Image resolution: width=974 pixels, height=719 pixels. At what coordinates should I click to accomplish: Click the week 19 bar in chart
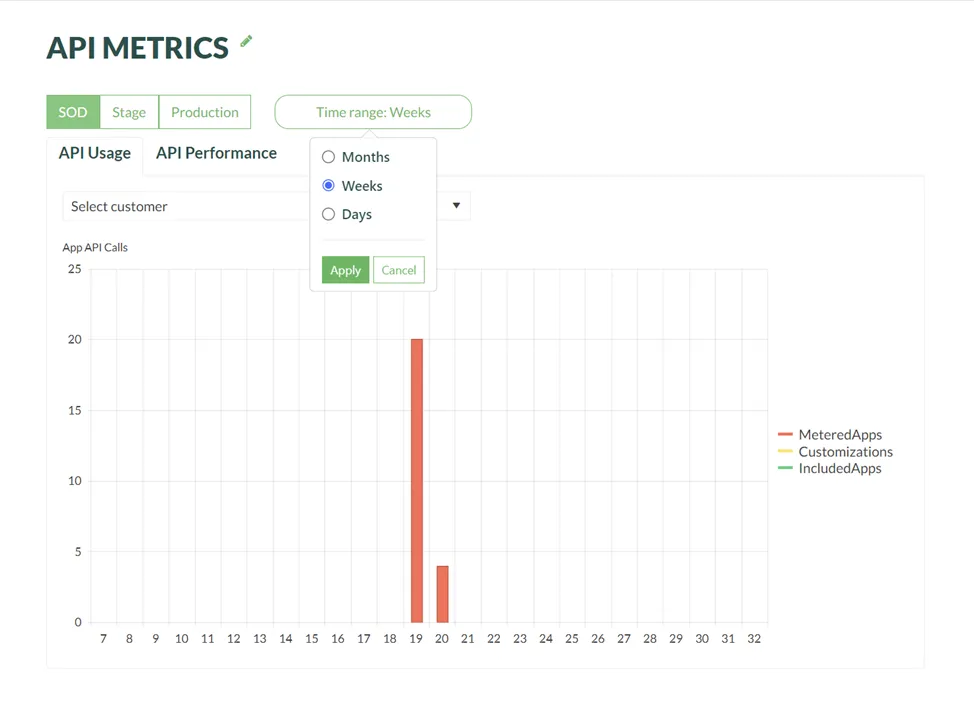[417, 480]
